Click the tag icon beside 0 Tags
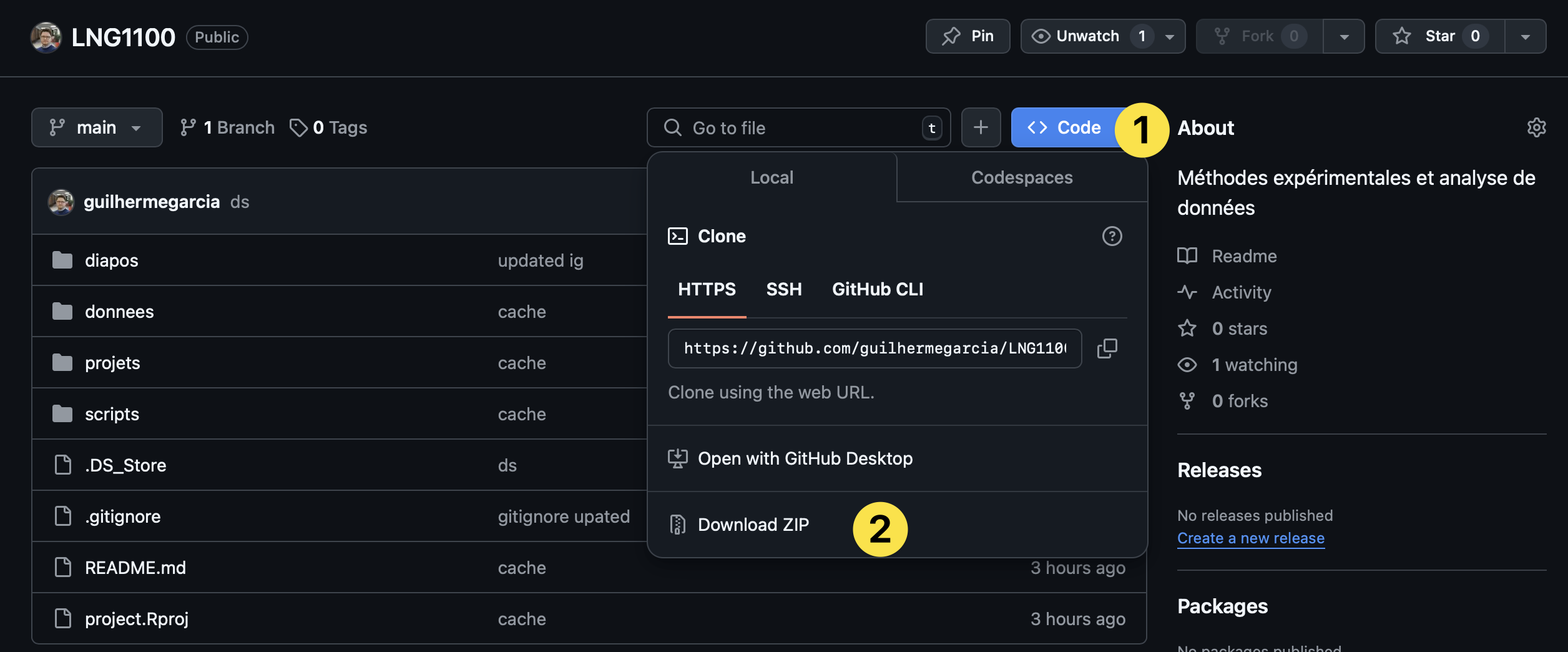Screen dimensions: 1568x652 [x=298, y=127]
